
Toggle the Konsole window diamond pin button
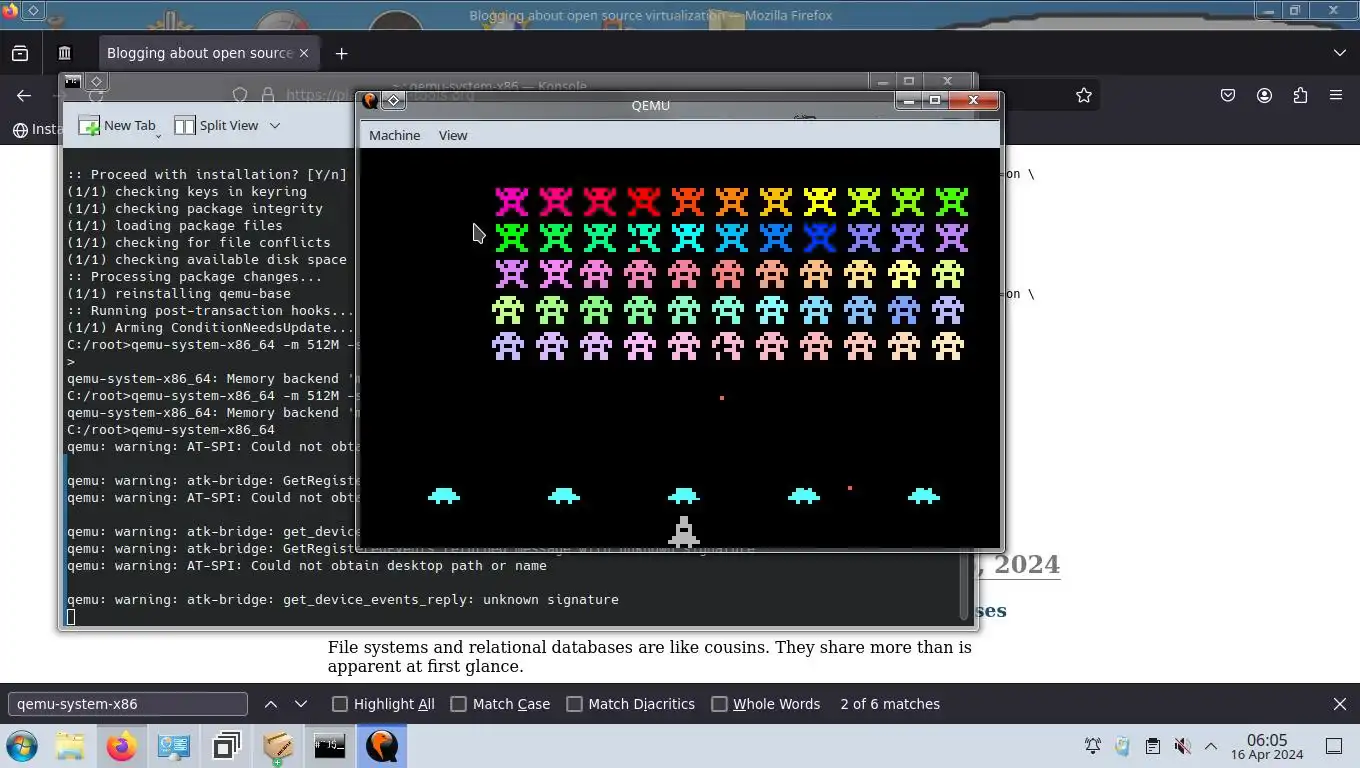(97, 81)
